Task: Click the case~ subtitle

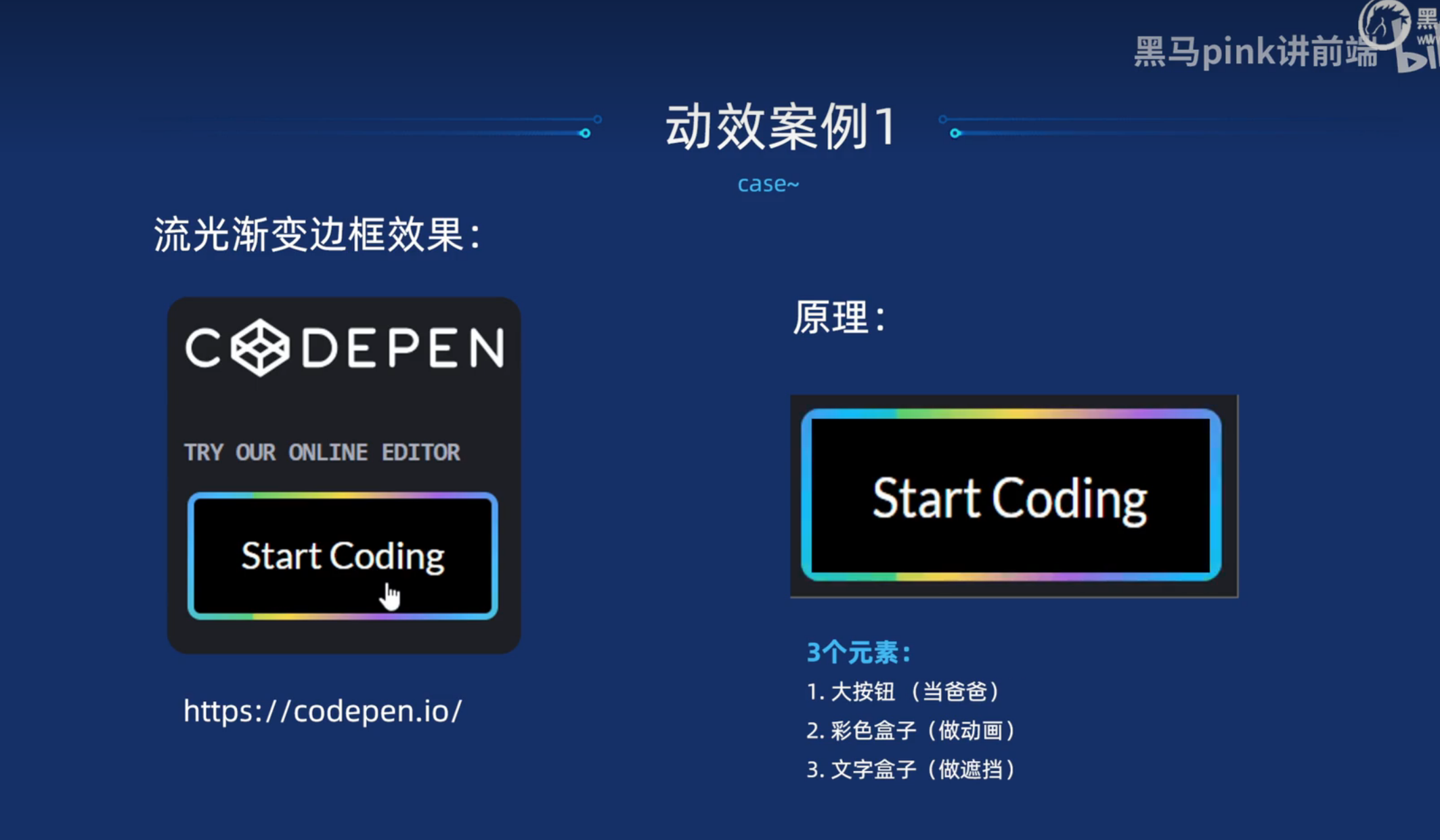Action: click(x=768, y=184)
